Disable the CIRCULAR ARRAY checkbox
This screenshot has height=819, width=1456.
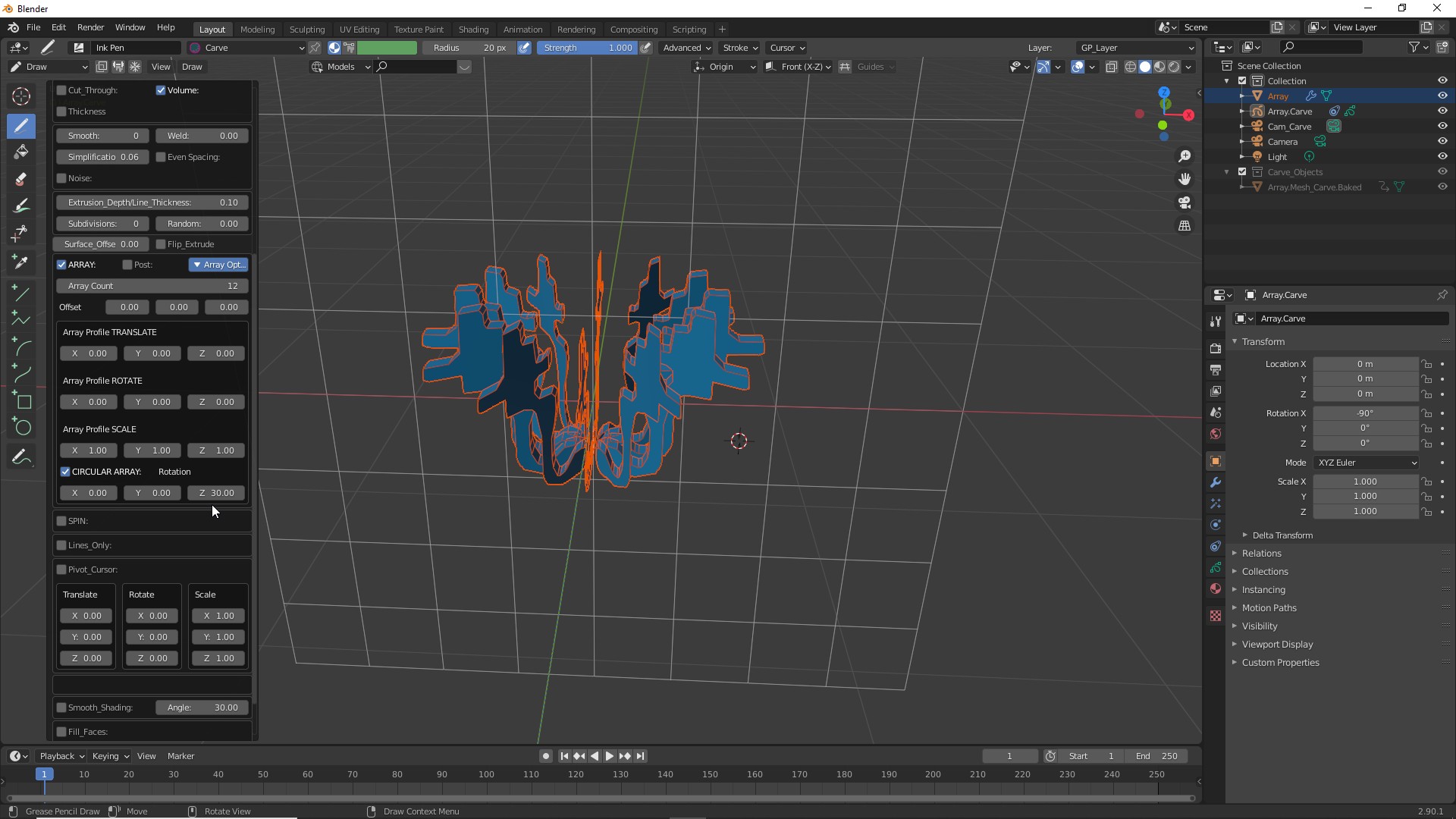tap(65, 472)
